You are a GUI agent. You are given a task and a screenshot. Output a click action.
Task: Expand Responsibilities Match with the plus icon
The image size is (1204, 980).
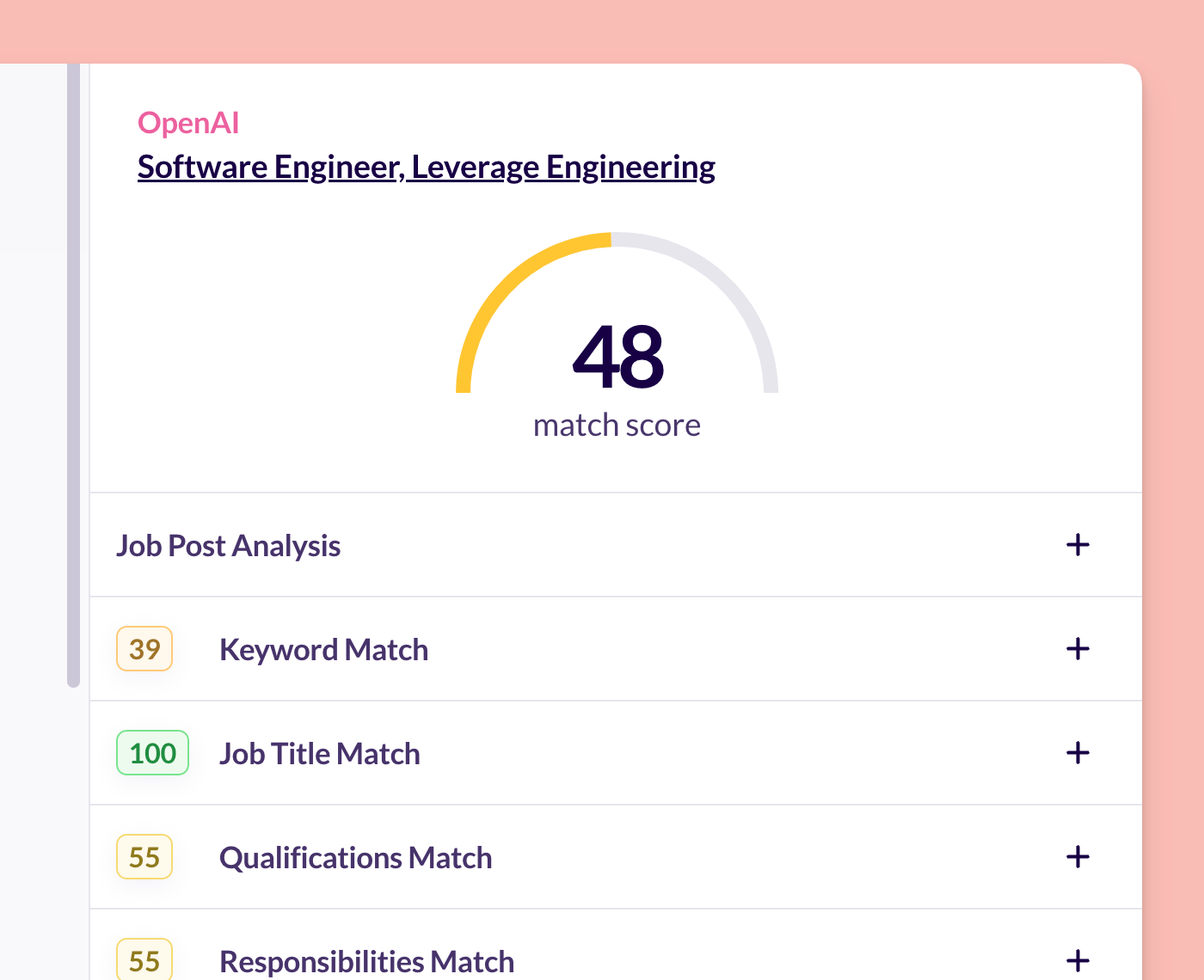coord(1078,961)
